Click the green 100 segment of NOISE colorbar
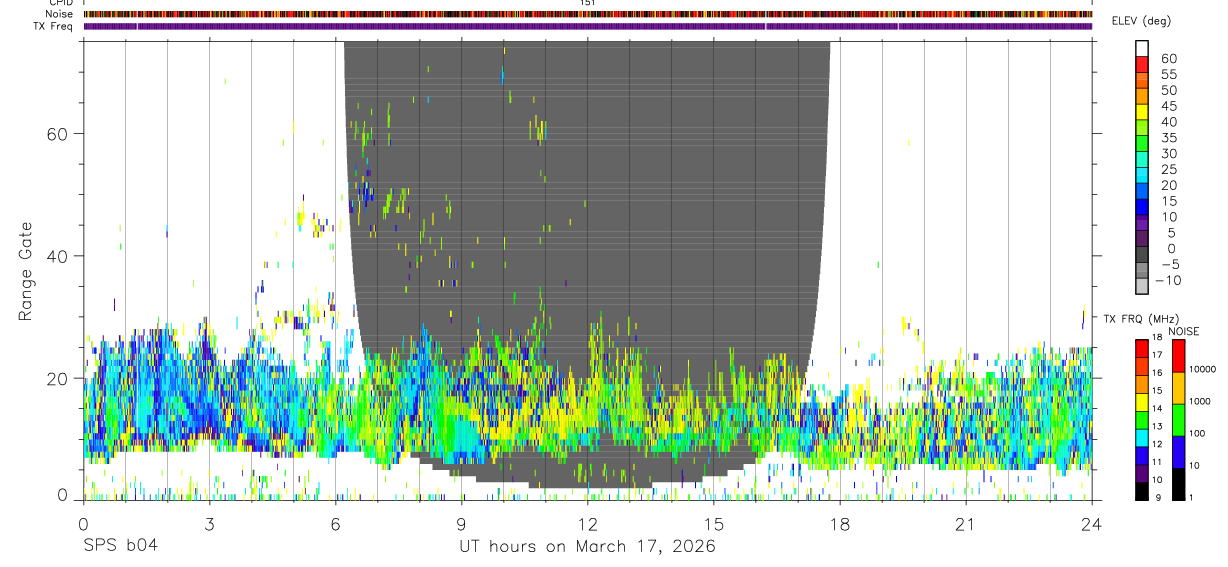The width and height of the screenshot is (1228, 567). (x=1177, y=420)
